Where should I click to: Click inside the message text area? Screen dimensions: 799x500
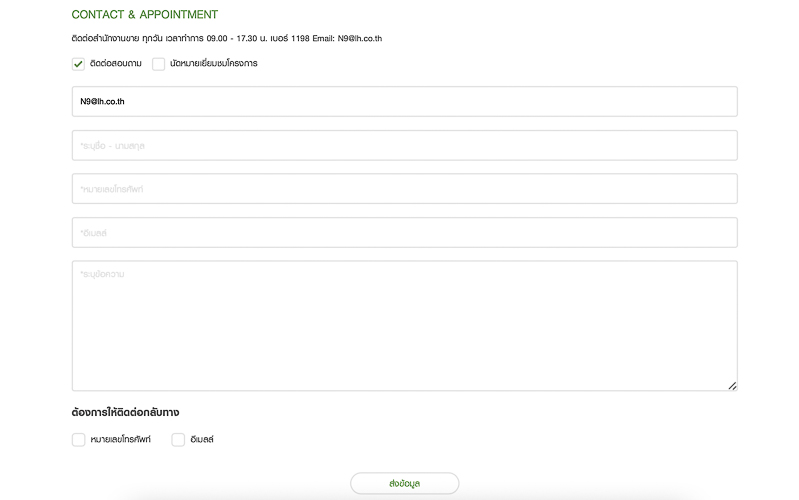[405, 326]
